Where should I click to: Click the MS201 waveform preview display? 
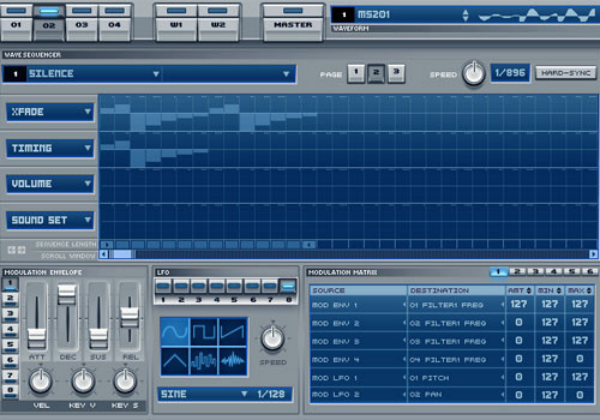point(537,15)
